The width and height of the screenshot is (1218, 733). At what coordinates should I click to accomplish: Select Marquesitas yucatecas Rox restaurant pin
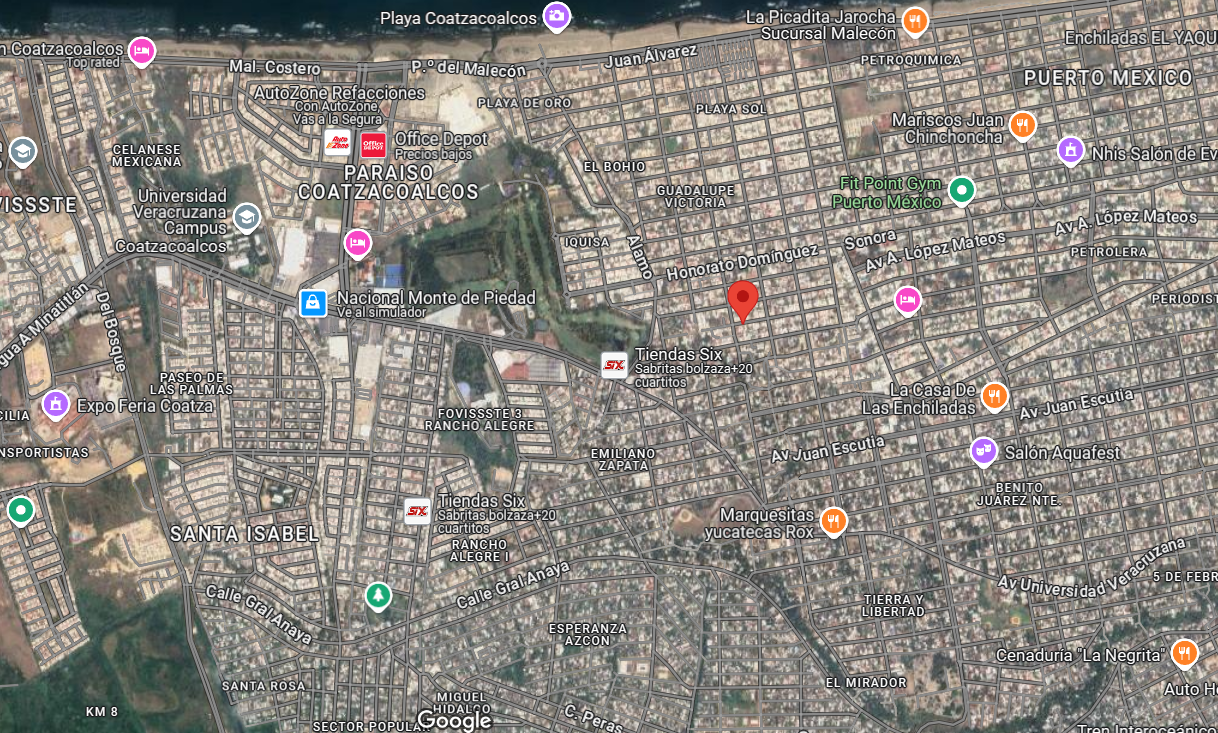pos(833,521)
